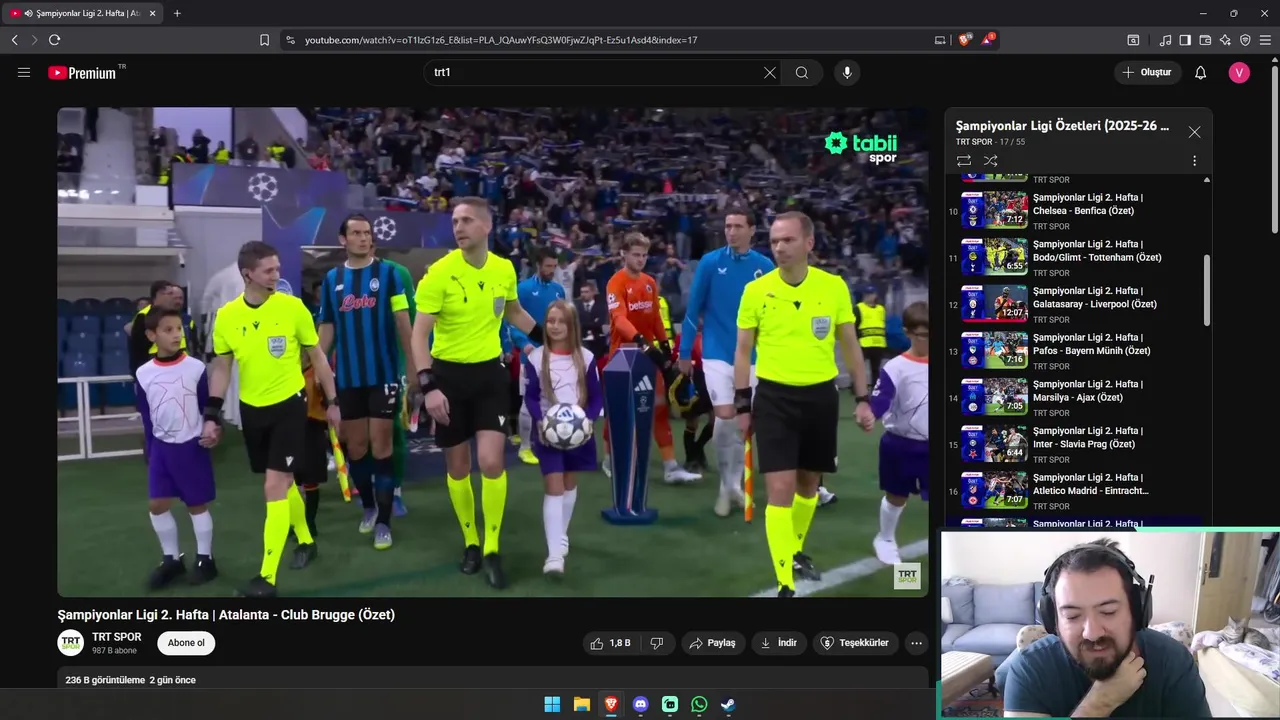Close the playlist panel
1280x720 pixels.
(x=1194, y=132)
